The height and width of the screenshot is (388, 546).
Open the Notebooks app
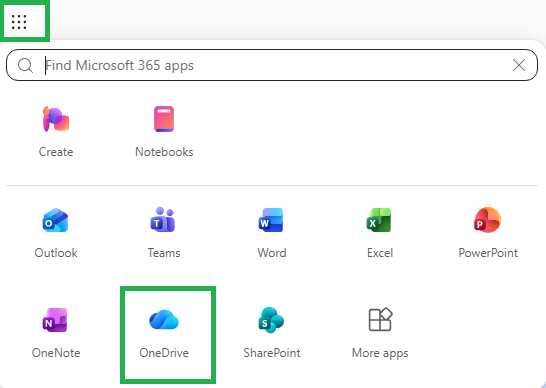click(x=164, y=132)
